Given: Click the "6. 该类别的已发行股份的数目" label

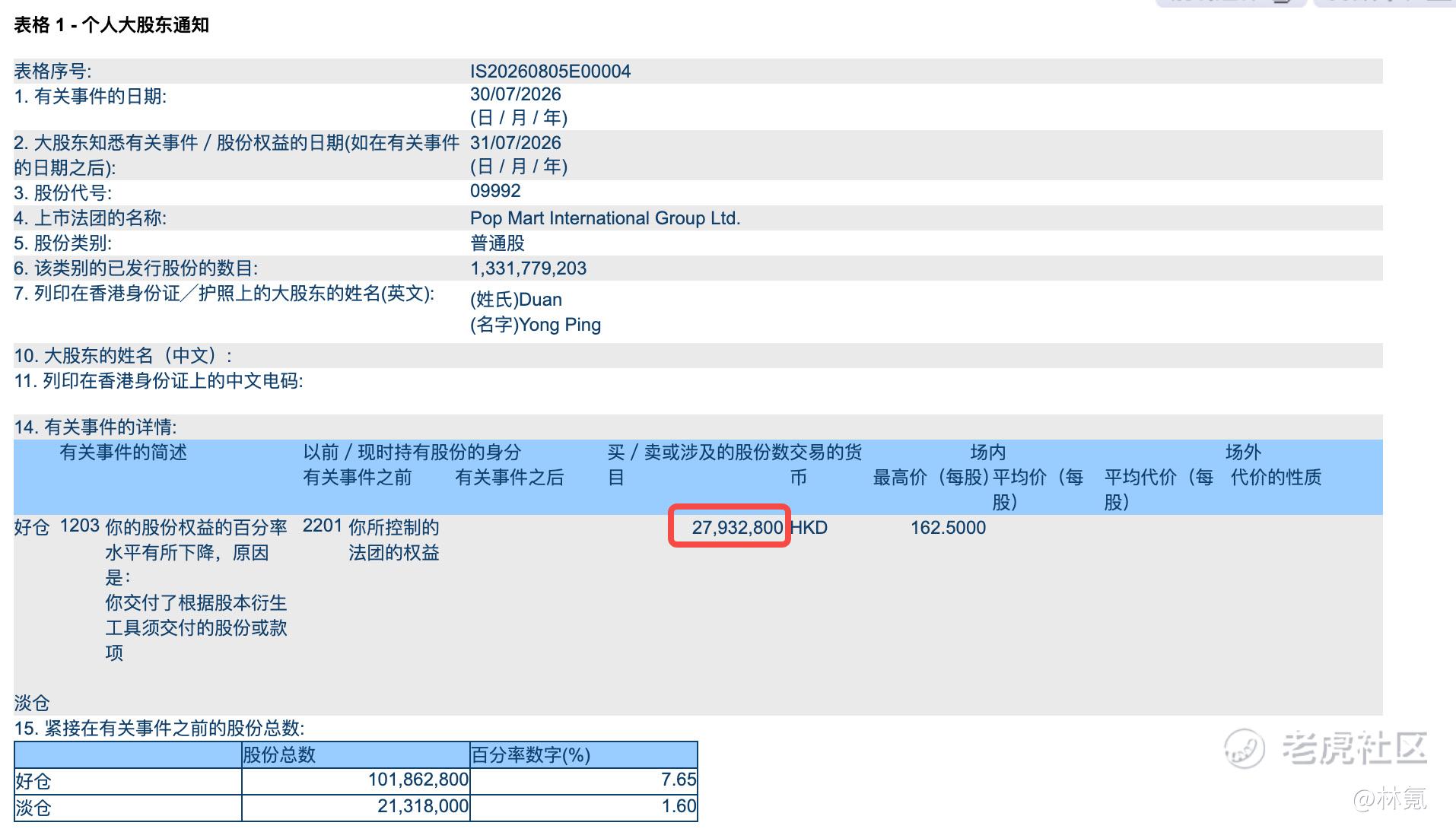Looking at the screenshot, I should coord(135,268).
